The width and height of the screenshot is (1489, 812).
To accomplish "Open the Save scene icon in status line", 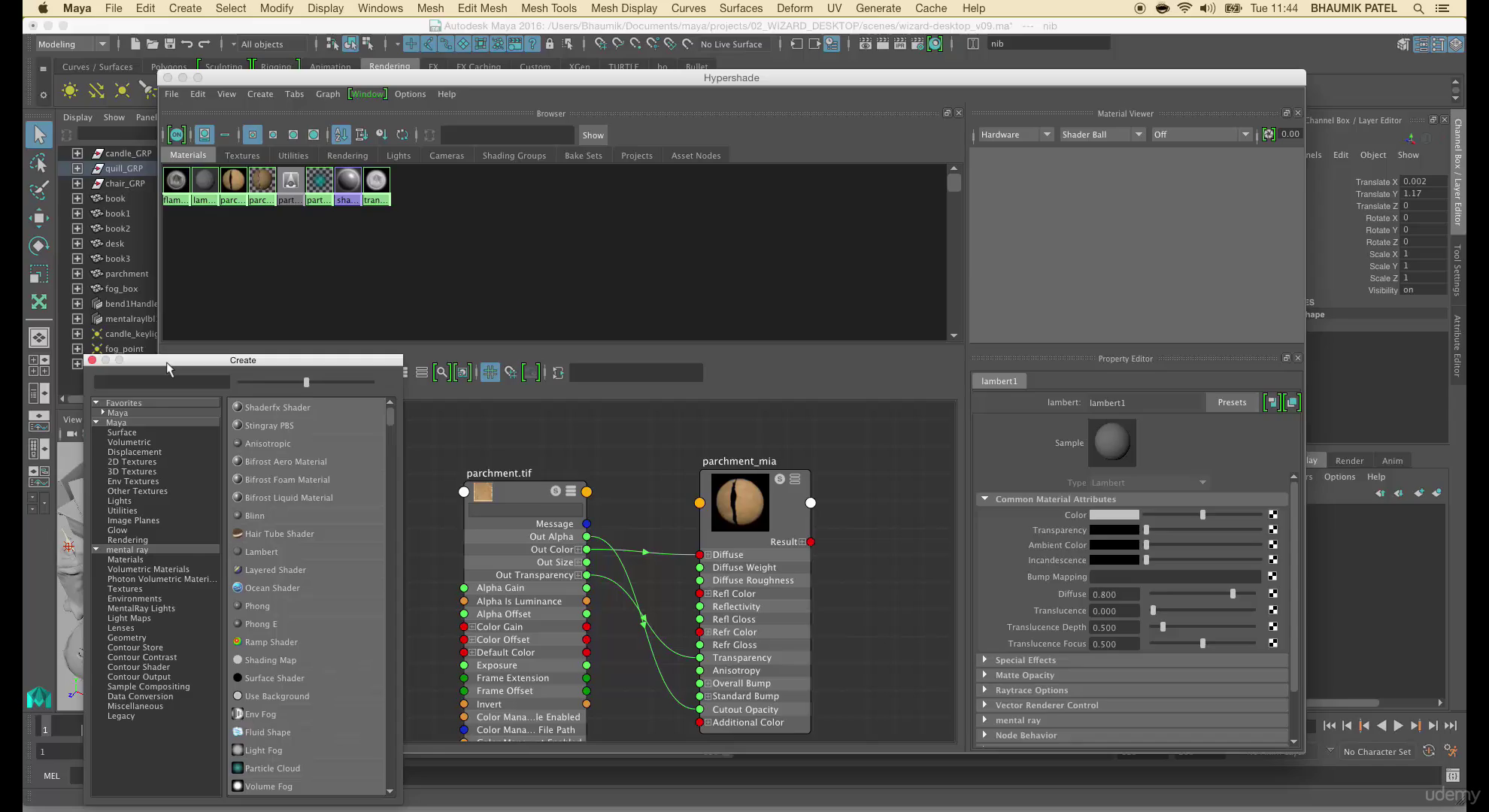I will click(x=170, y=44).
